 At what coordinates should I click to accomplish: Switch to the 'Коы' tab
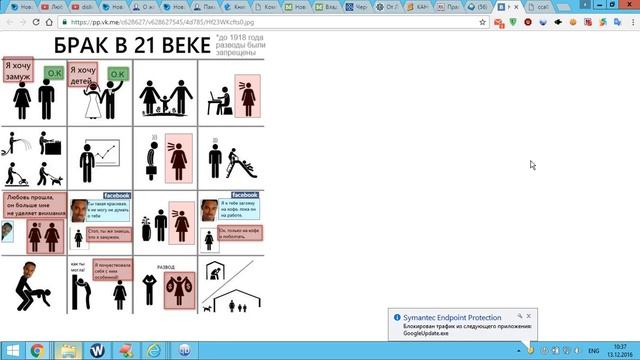click(266, 7)
